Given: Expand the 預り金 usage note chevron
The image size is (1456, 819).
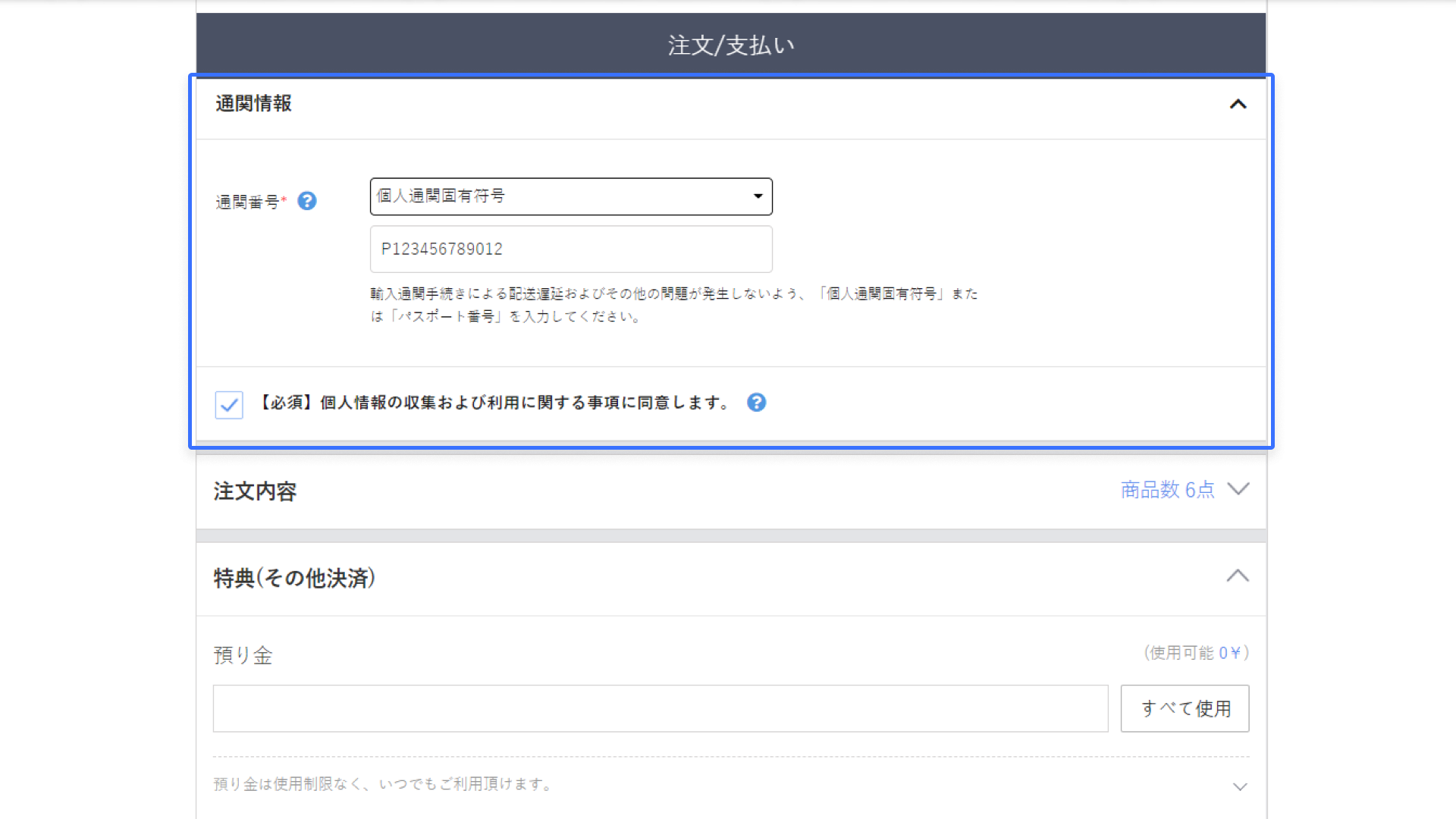Looking at the screenshot, I should click(x=1240, y=786).
